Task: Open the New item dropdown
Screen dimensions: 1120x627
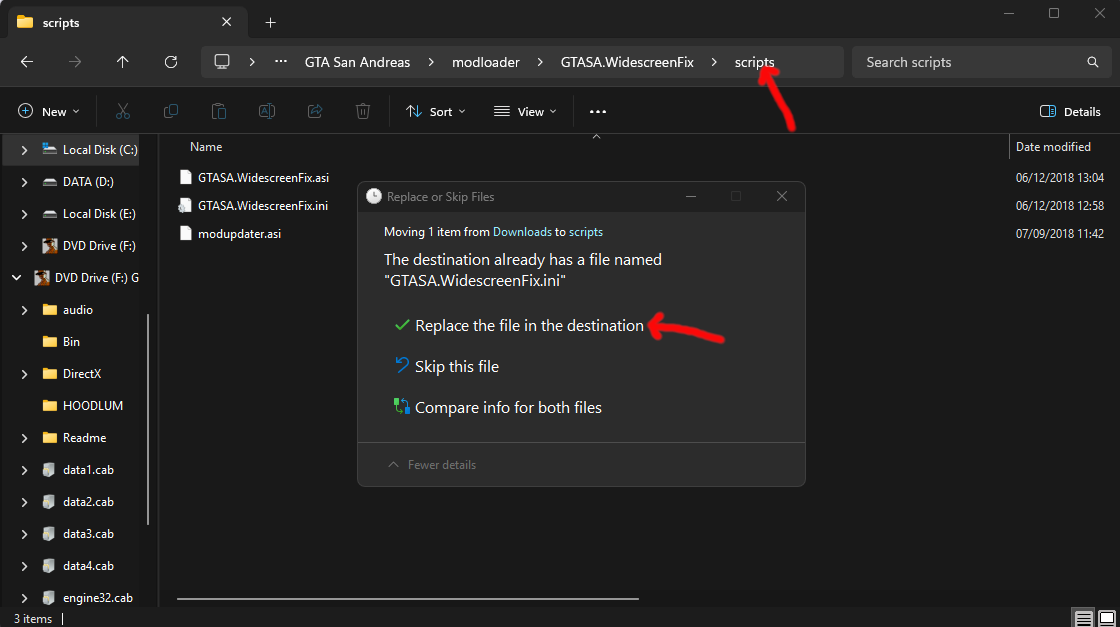Action: pos(49,111)
